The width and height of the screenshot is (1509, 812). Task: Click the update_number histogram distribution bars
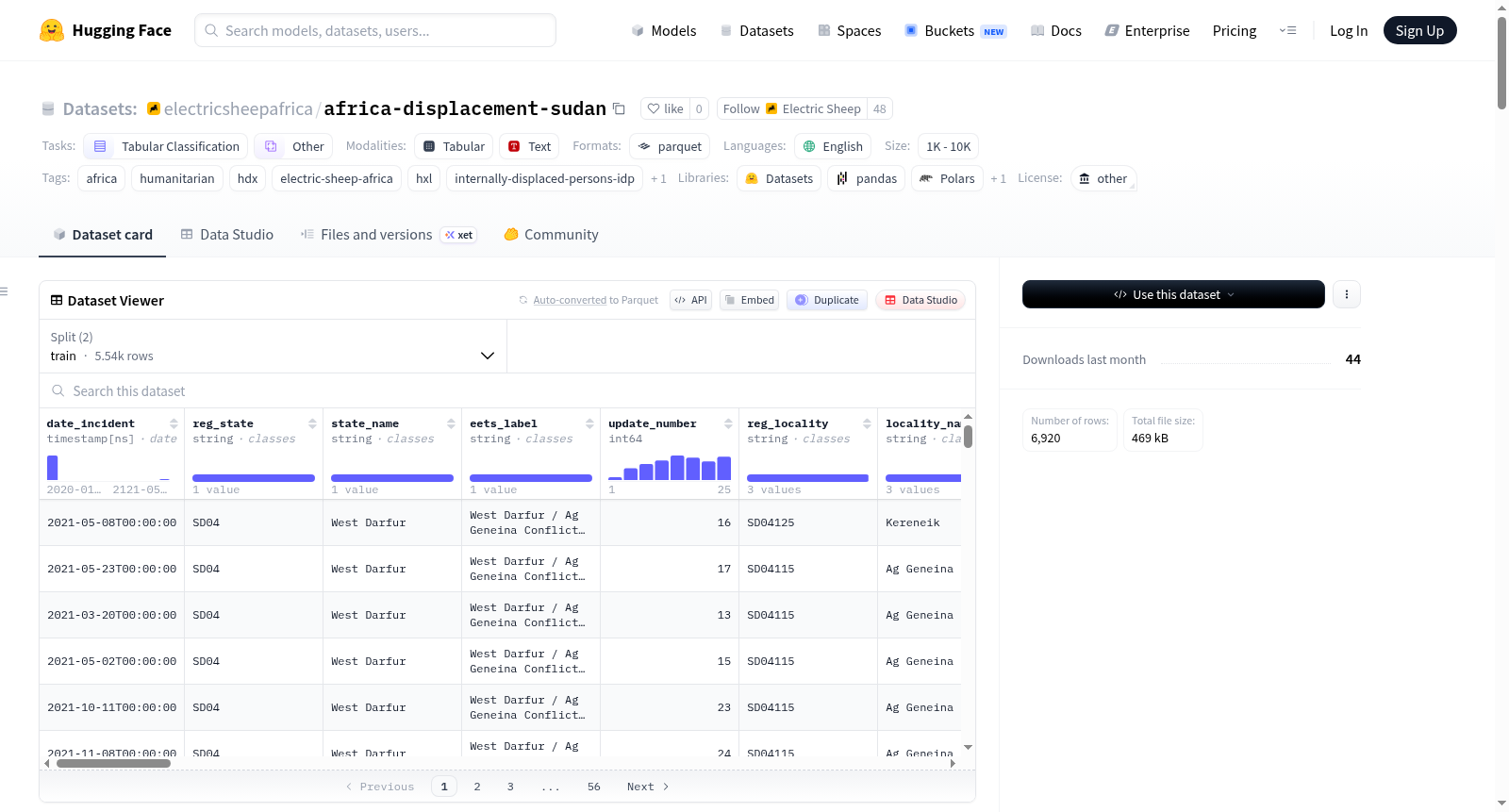coord(670,467)
